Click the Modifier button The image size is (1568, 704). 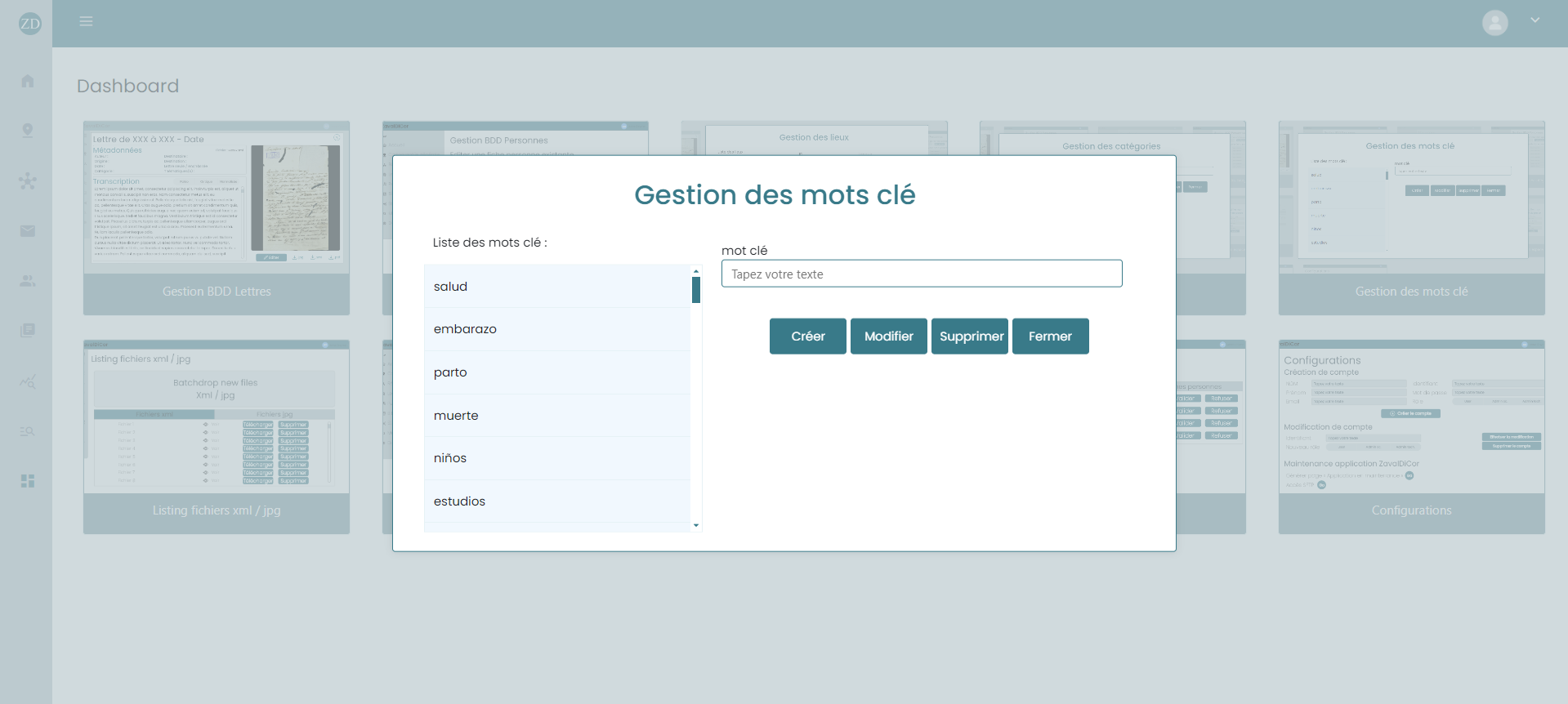pyautogui.click(x=888, y=336)
